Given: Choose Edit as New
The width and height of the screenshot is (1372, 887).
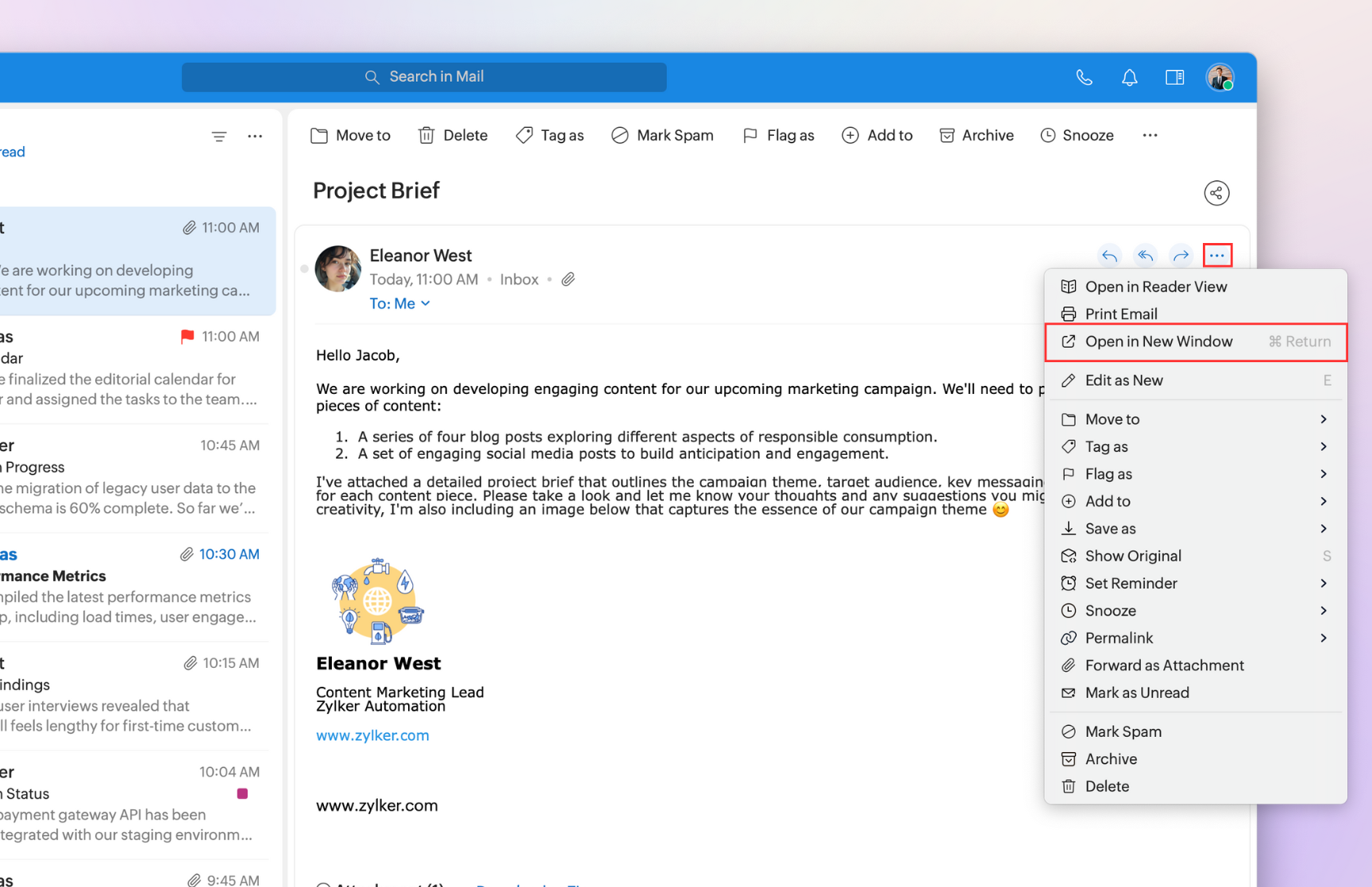Looking at the screenshot, I should (x=1196, y=380).
